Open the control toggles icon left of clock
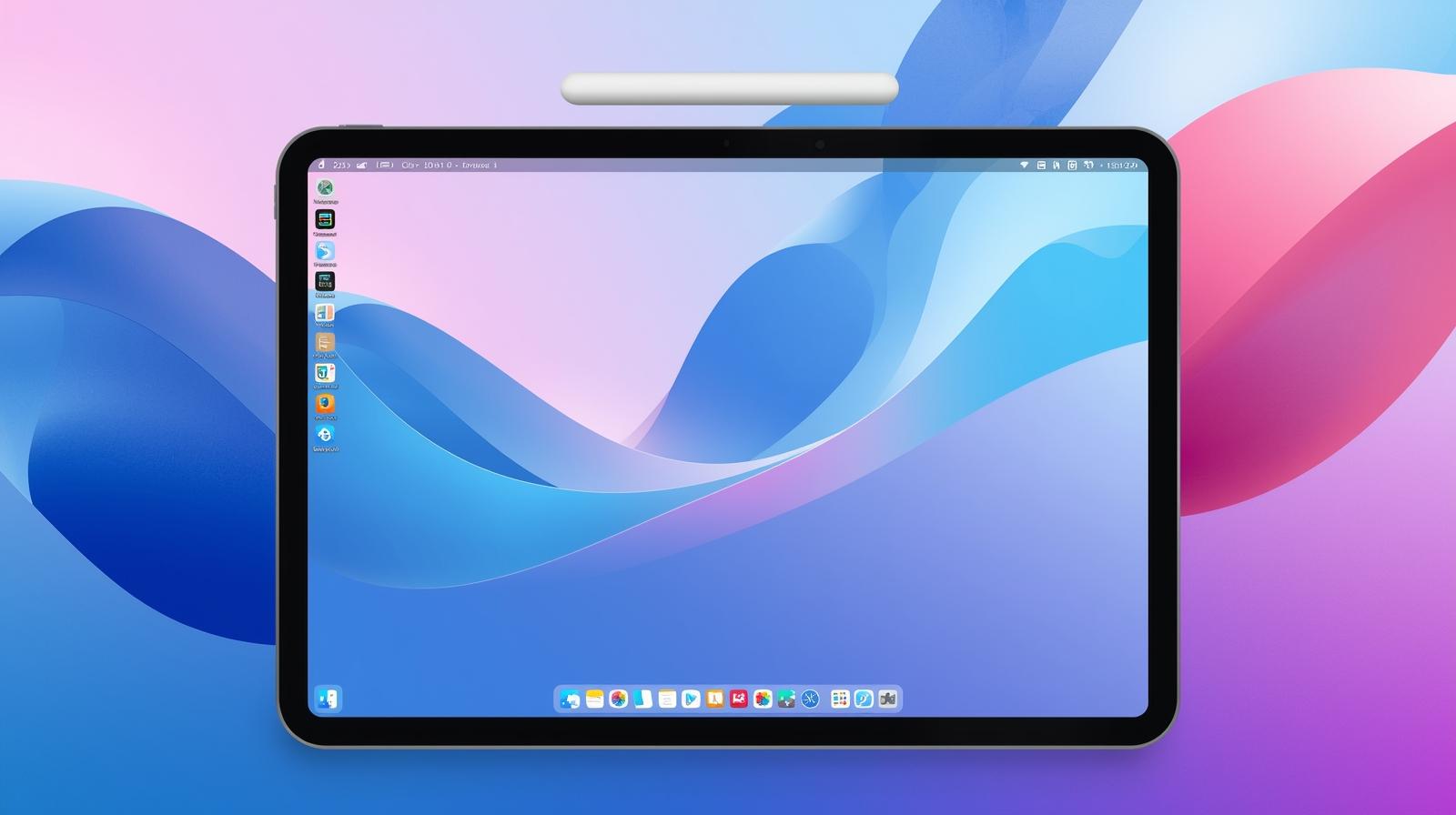The height and width of the screenshot is (815, 1456). click(1088, 166)
